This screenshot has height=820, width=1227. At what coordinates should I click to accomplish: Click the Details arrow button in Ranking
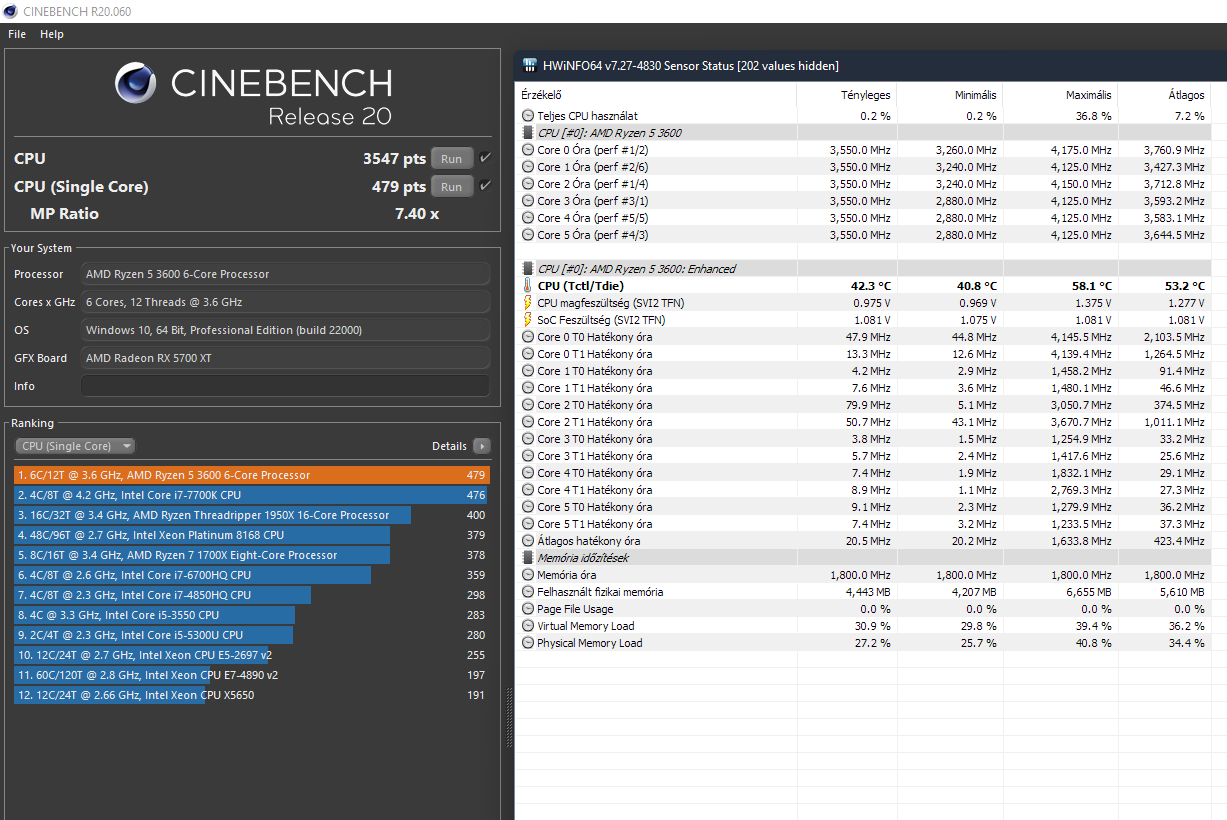[482, 446]
